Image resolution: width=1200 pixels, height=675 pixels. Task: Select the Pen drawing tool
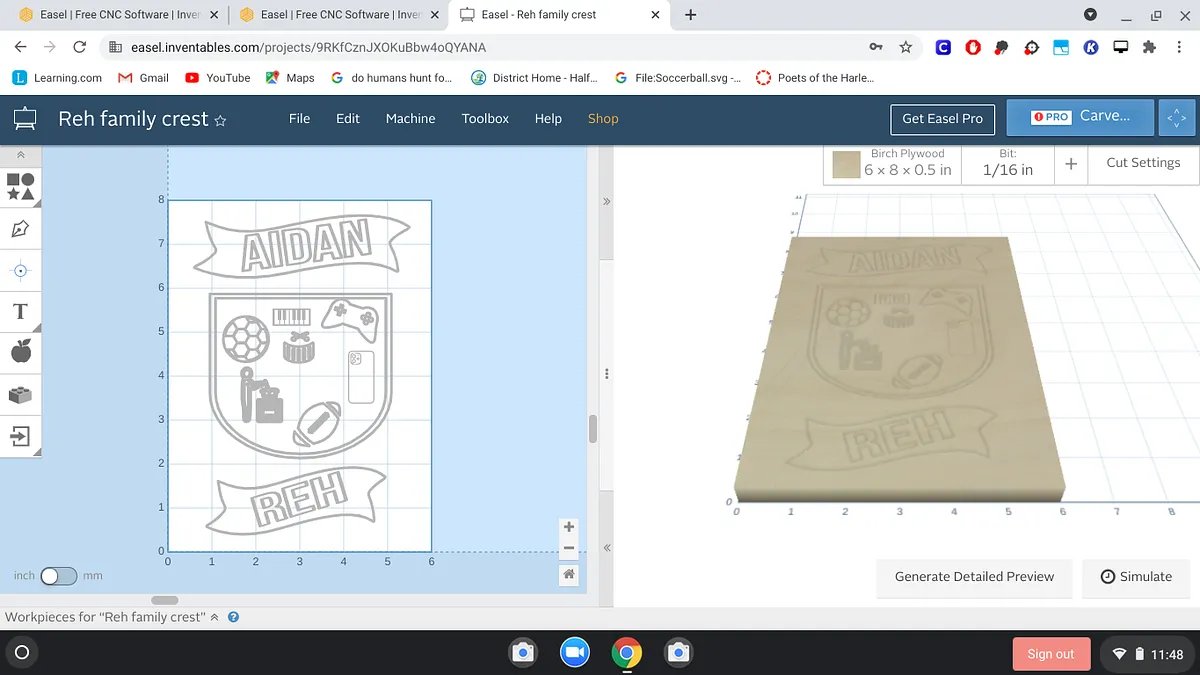click(20, 229)
